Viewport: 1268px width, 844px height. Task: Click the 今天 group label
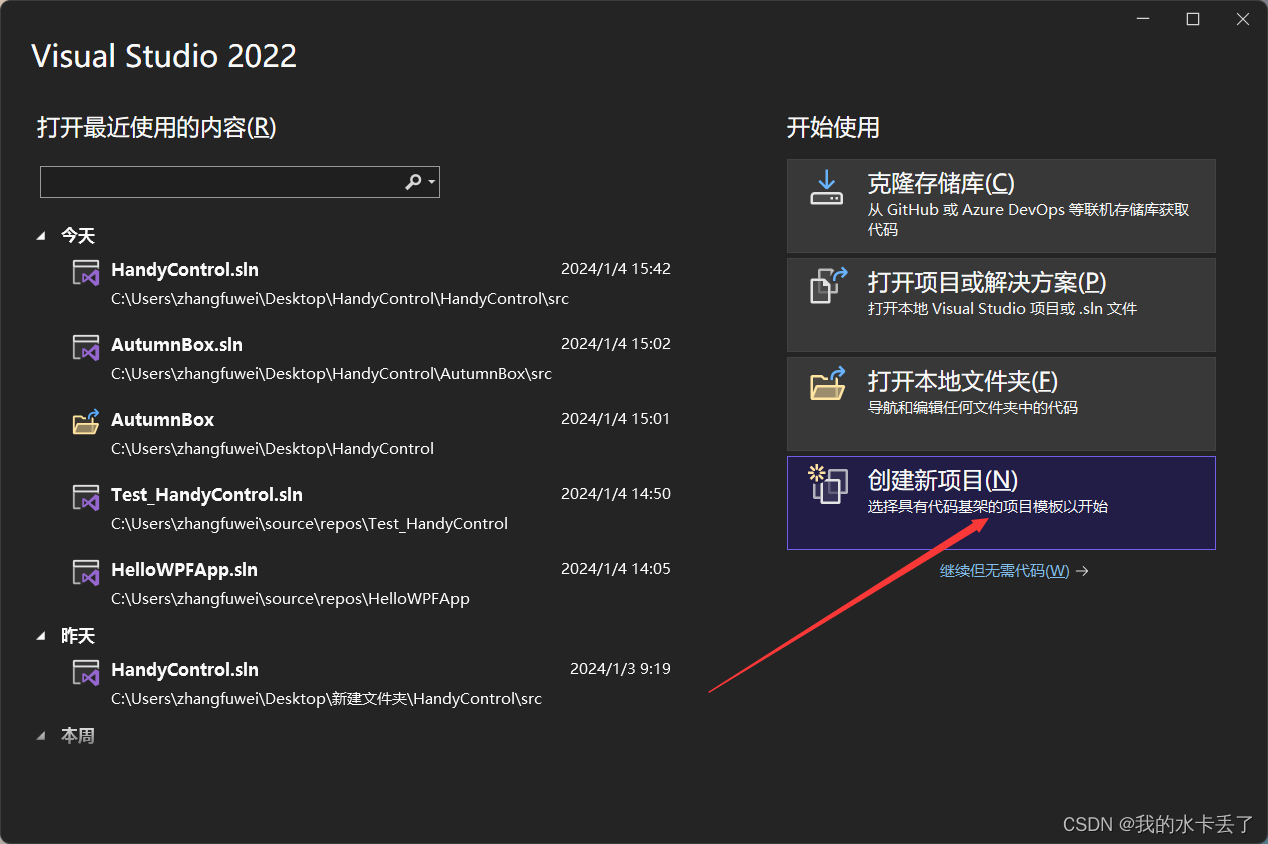coord(78,236)
